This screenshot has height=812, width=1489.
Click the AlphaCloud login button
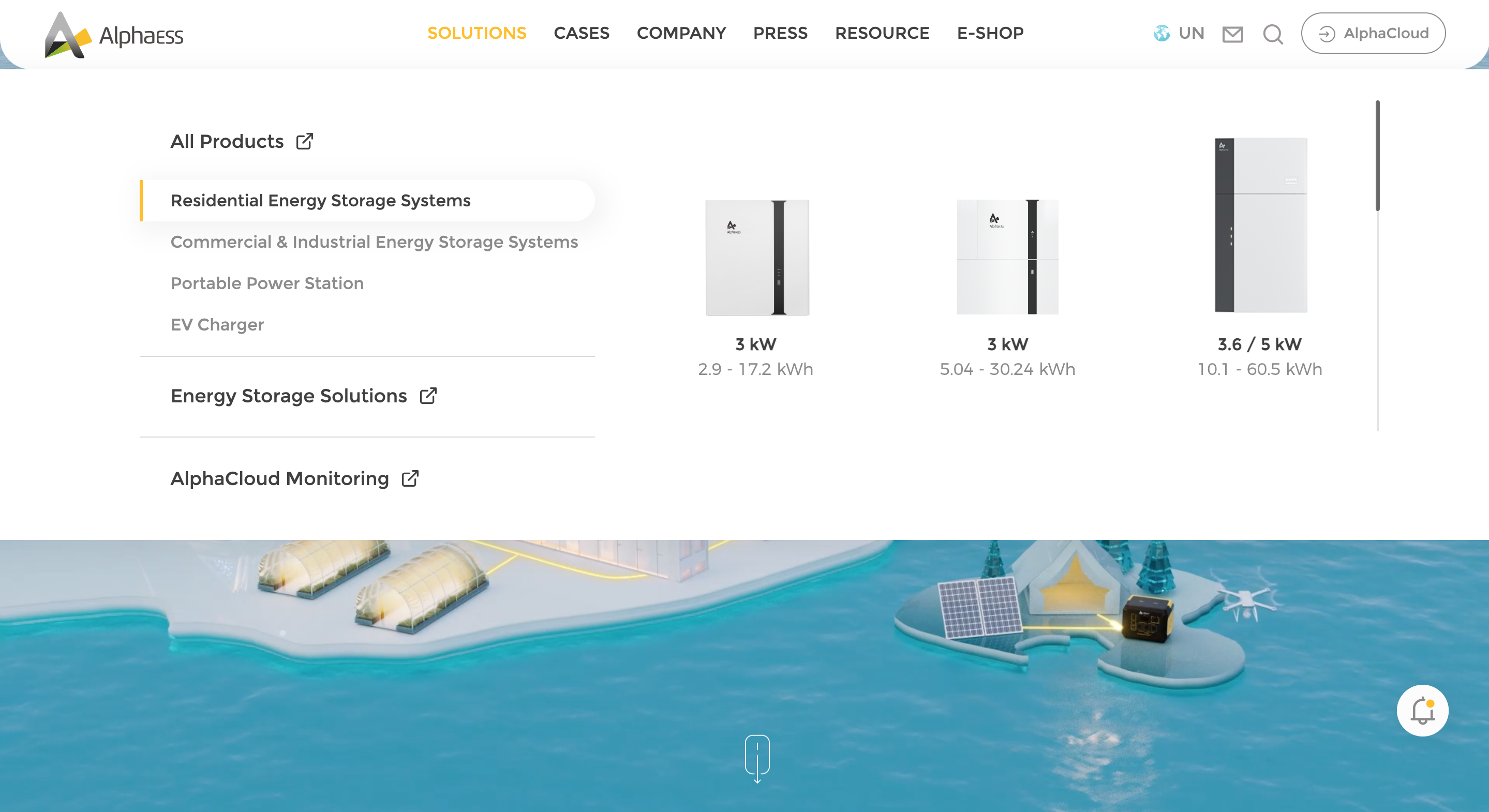(x=1374, y=34)
